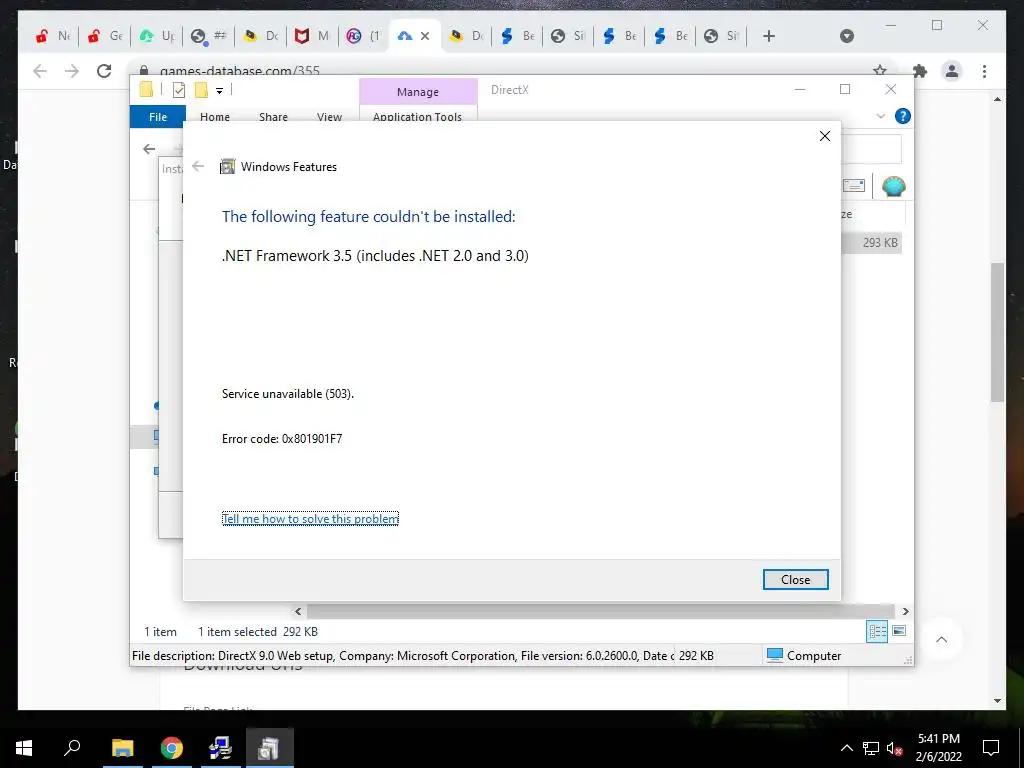The height and width of the screenshot is (768, 1024).
Task: Click the 'Tell me how to solve this problem' link
Action: [x=310, y=519]
